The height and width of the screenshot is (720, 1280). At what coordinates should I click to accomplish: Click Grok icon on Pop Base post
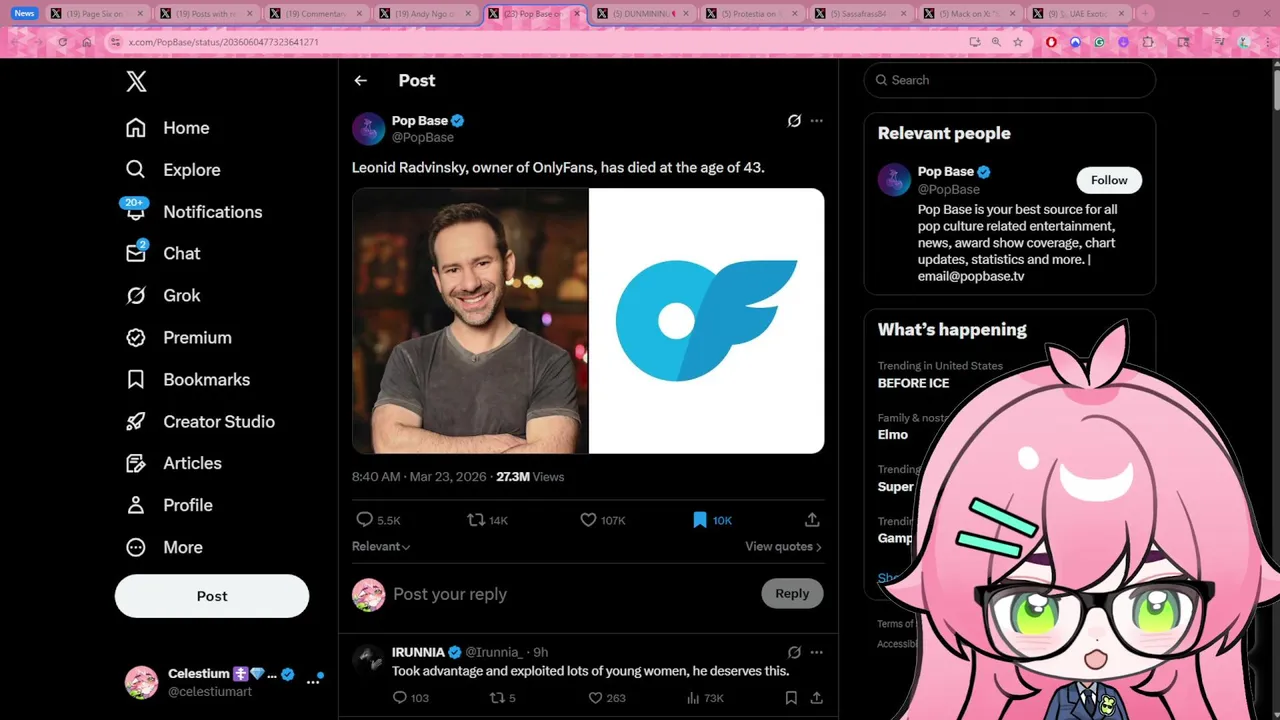point(794,121)
